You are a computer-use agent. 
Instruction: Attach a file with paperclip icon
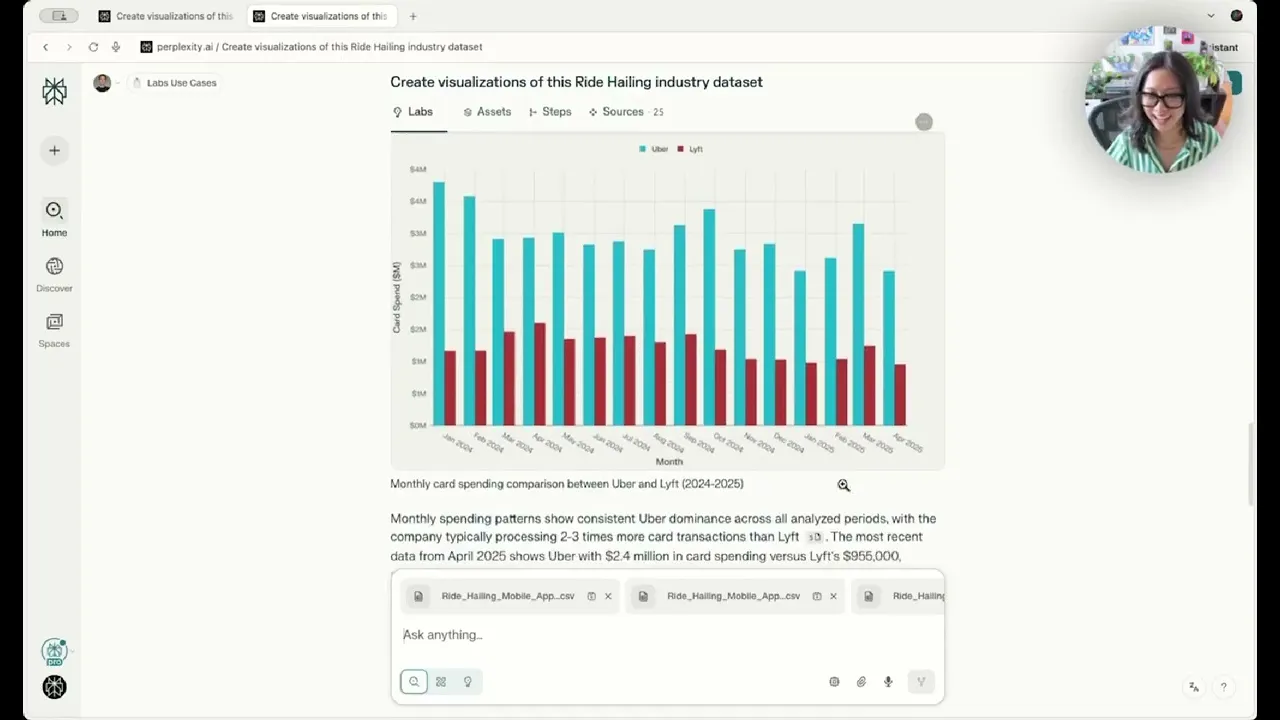tap(861, 682)
